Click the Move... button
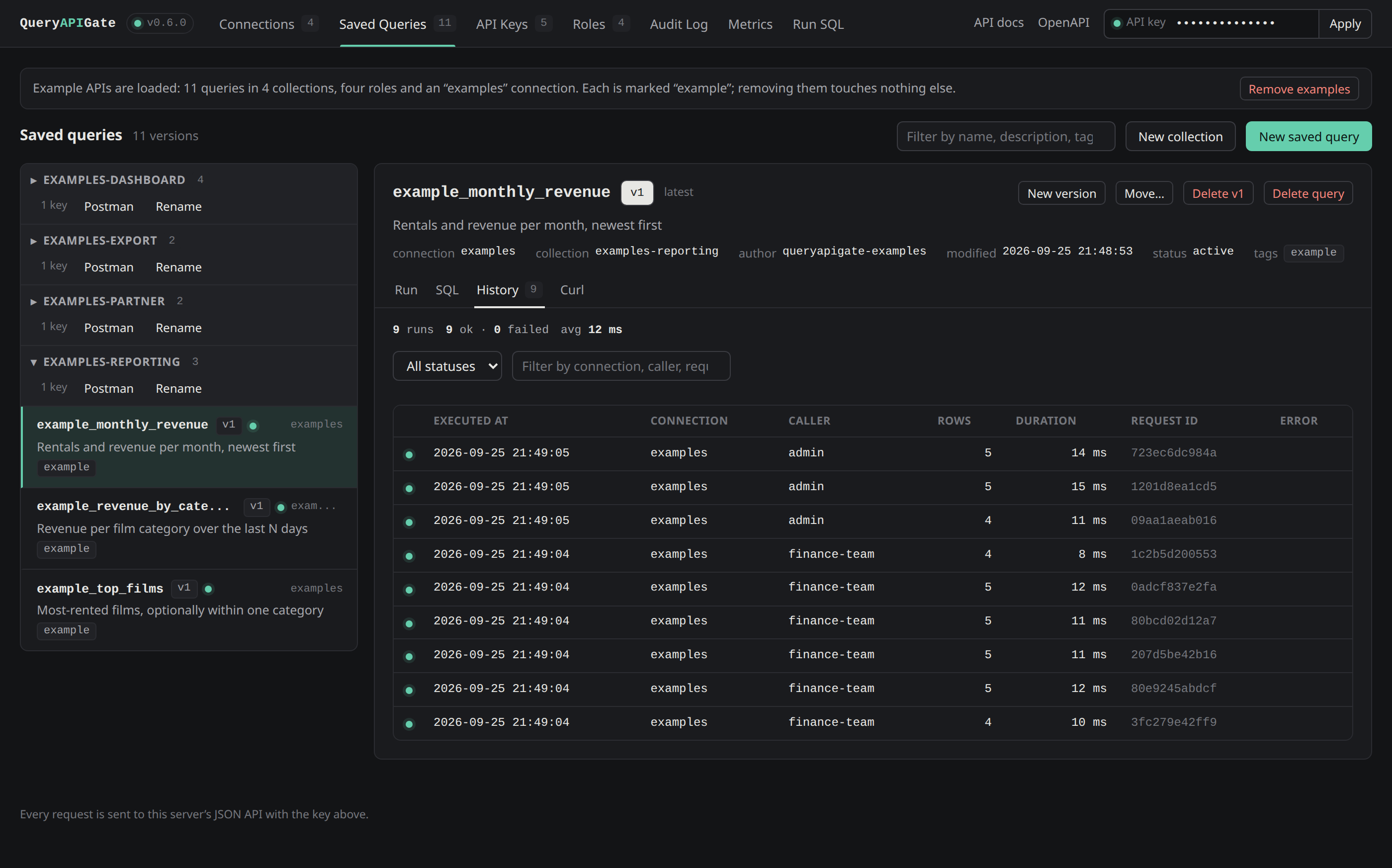 click(1144, 193)
